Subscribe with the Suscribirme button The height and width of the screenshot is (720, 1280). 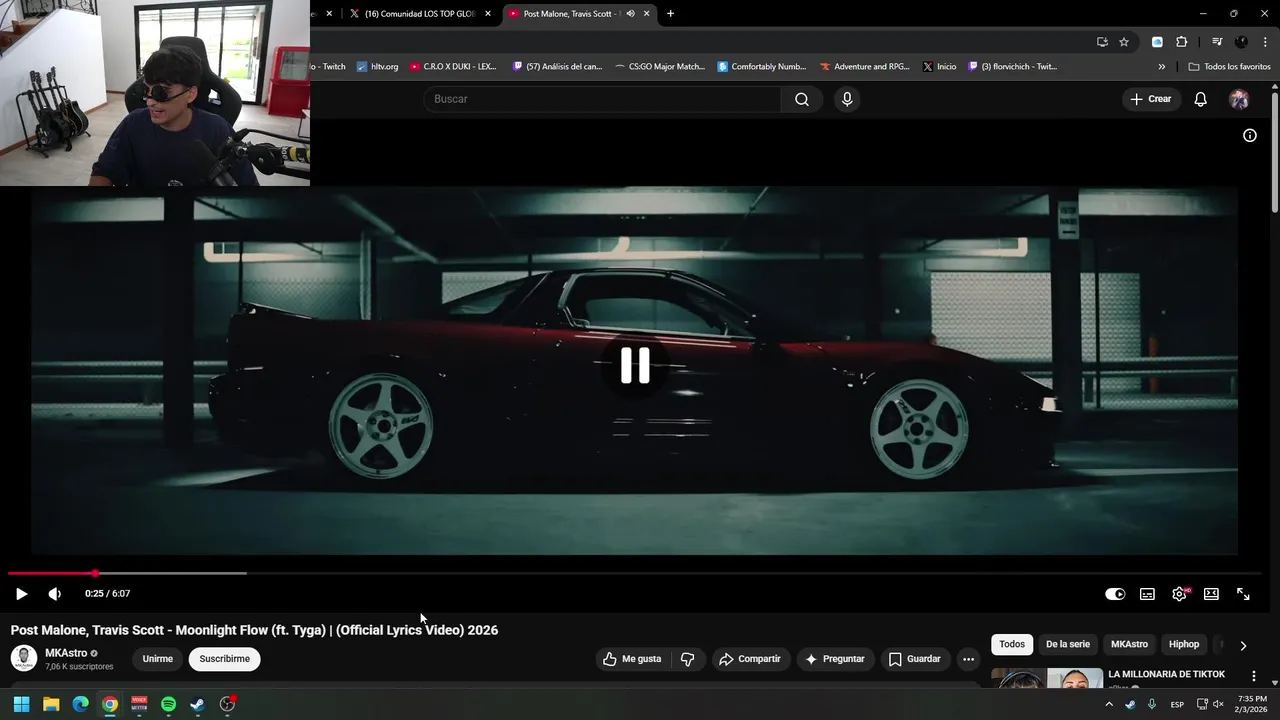(x=225, y=659)
